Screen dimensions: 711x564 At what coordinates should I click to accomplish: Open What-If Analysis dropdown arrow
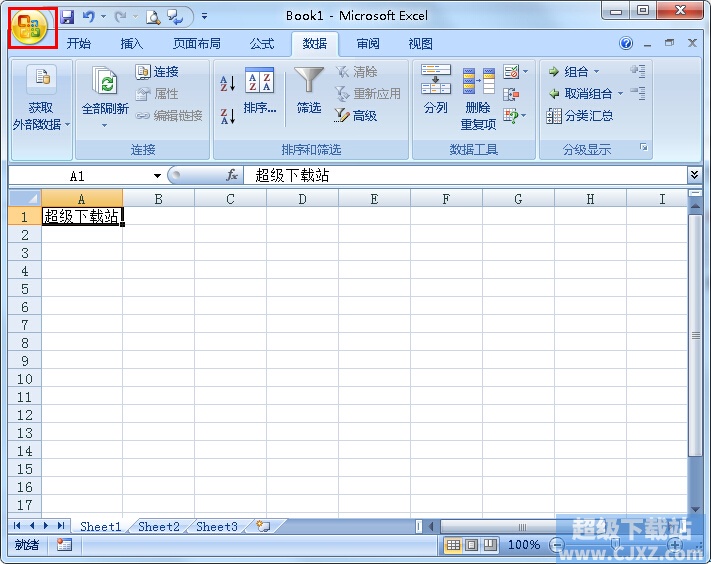524,116
